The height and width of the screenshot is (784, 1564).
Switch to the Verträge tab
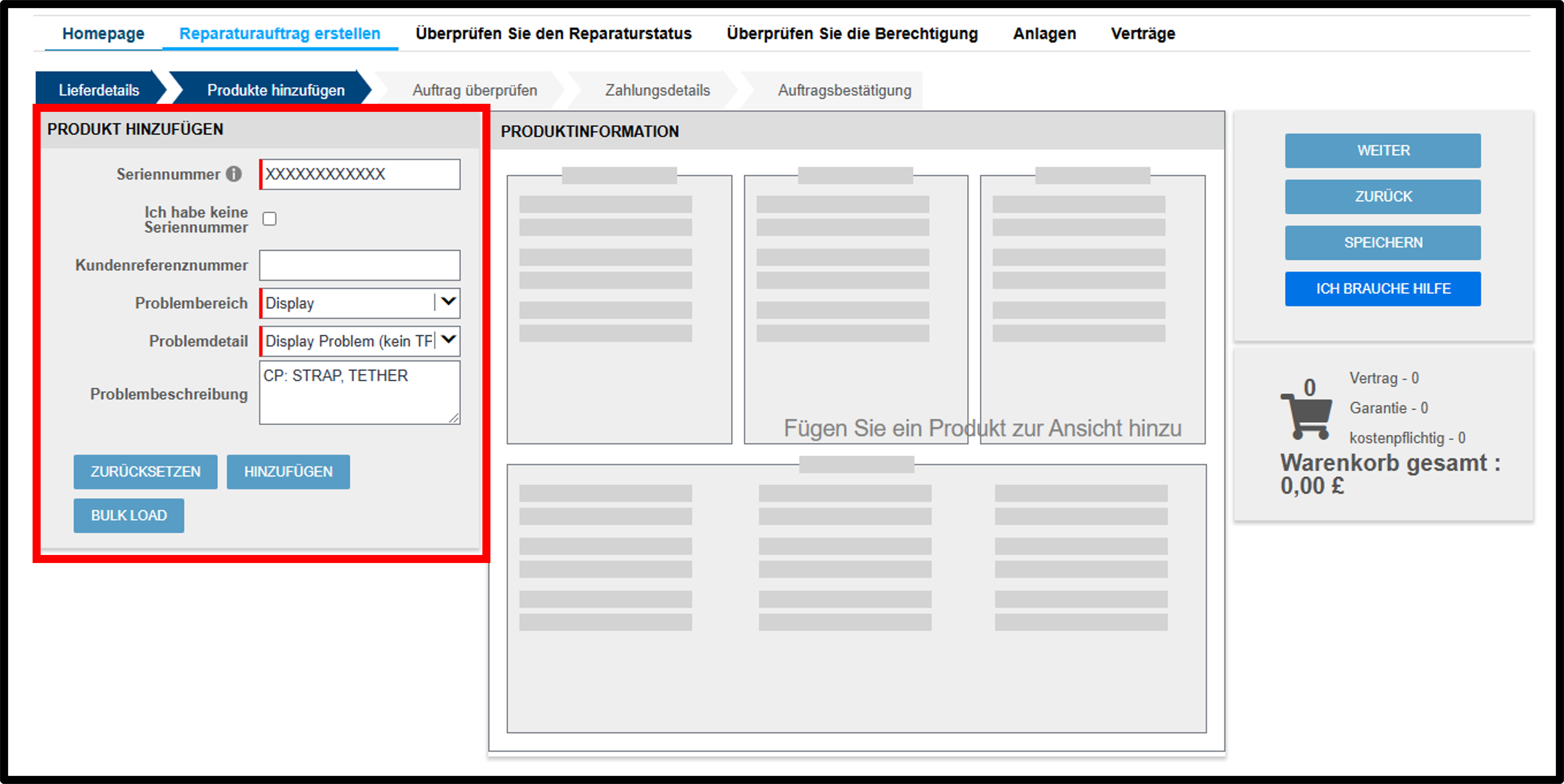1143,33
